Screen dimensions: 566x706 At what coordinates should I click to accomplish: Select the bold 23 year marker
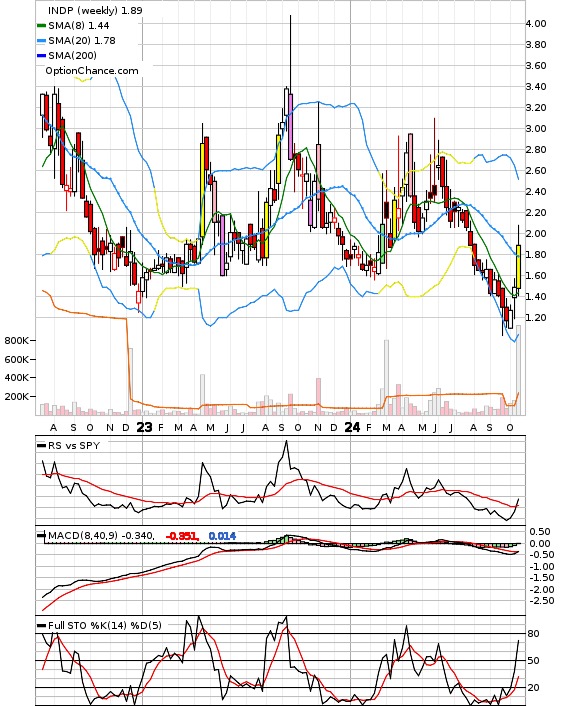[x=144, y=427]
